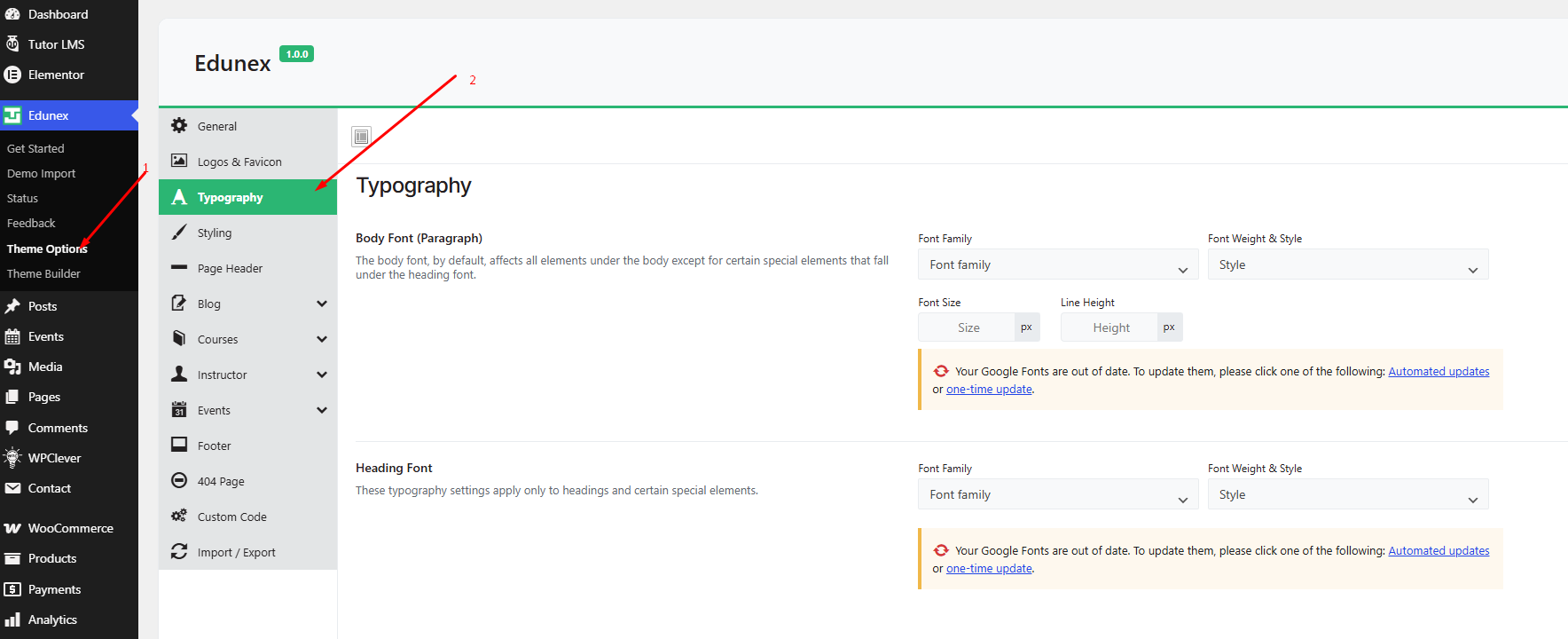Open the Custom Code tab
This screenshot has height=639, width=1568.
click(247, 517)
